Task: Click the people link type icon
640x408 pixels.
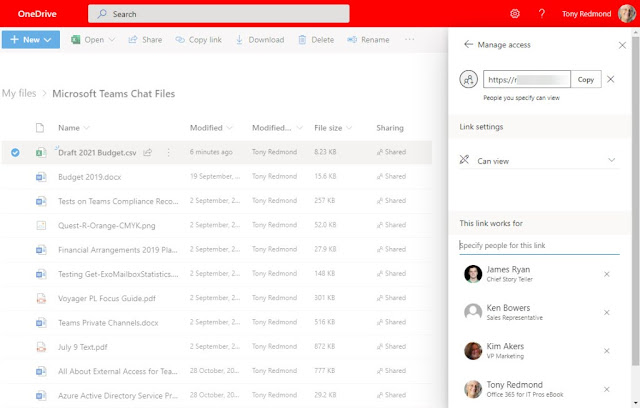Action: [469, 79]
